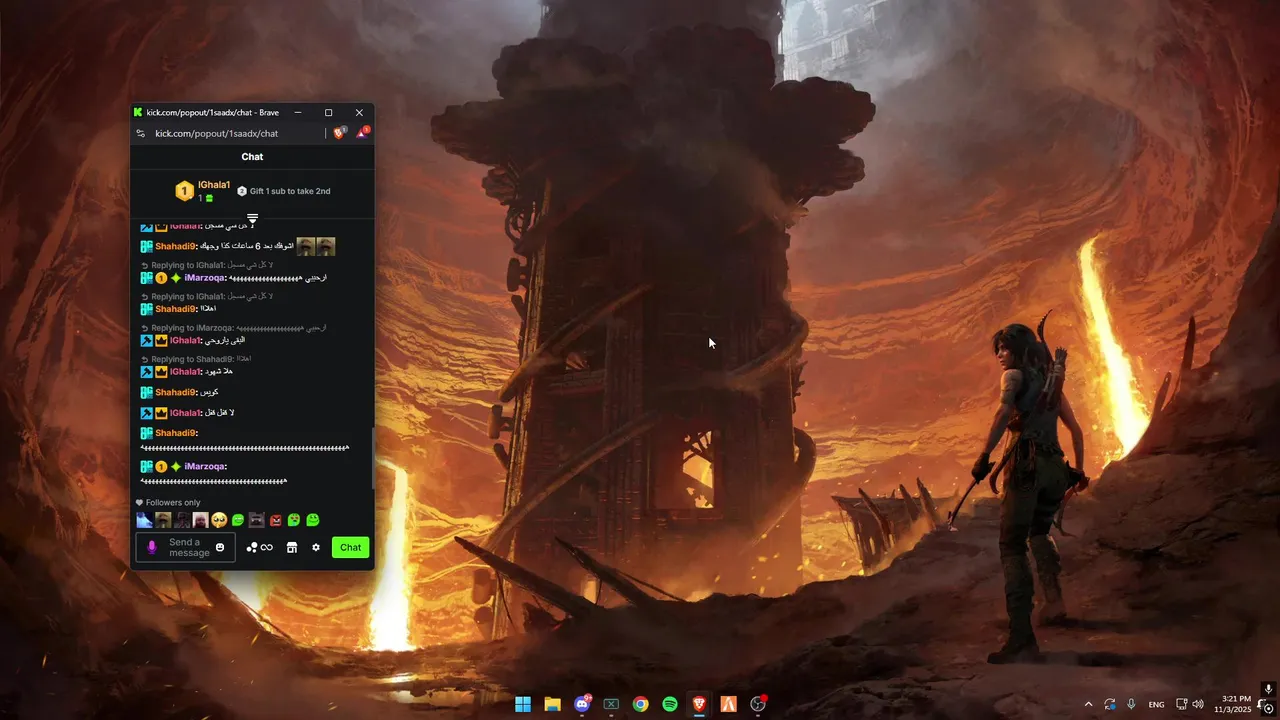Click the green sparkle badge in last iMarzoqa message
The height and width of the screenshot is (720, 1280).
pos(176,466)
